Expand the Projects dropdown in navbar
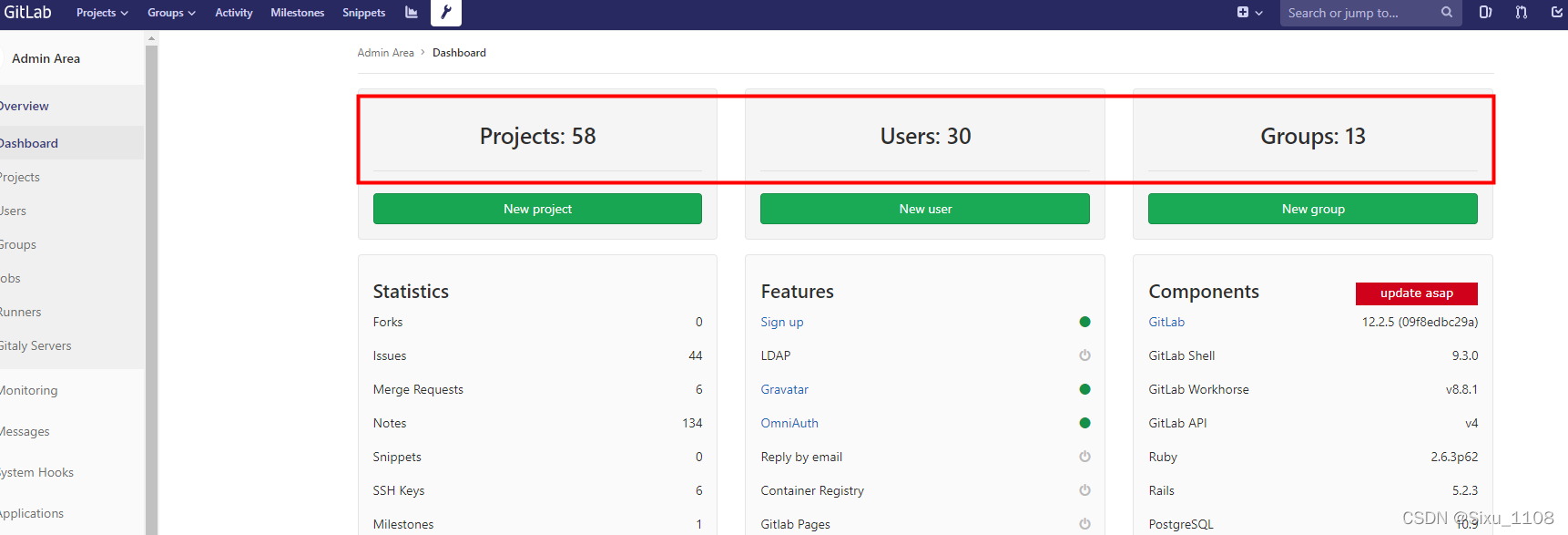This screenshot has width=1568, height=535. (x=102, y=13)
